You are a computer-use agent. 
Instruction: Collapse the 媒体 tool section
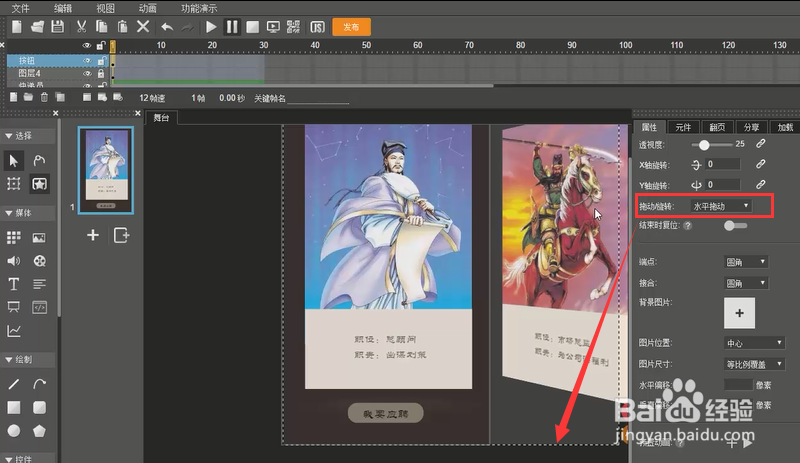coord(9,213)
